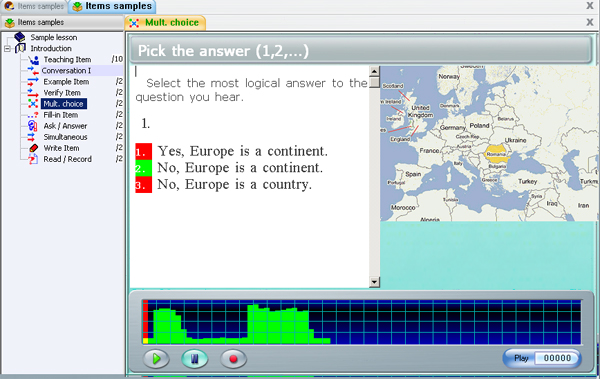The image size is (600, 379).
Task: Choose answer 1 red box
Action: pos(143,151)
